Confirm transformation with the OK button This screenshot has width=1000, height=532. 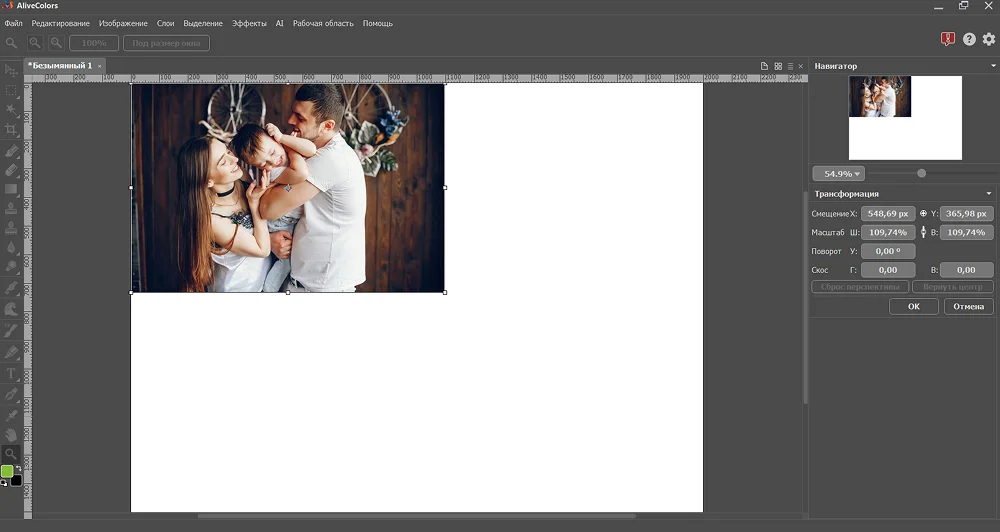[x=914, y=307]
